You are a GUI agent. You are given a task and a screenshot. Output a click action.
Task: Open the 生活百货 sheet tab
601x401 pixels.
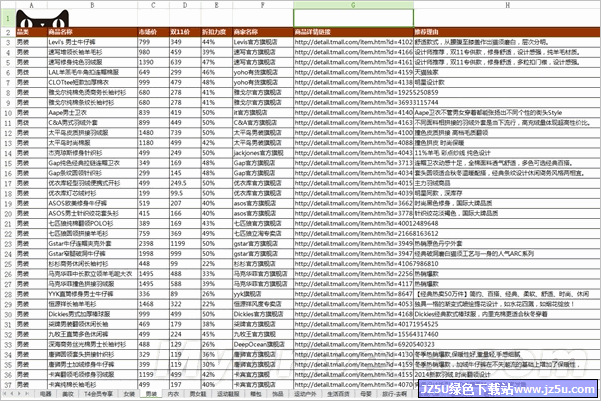click(338, 394)
